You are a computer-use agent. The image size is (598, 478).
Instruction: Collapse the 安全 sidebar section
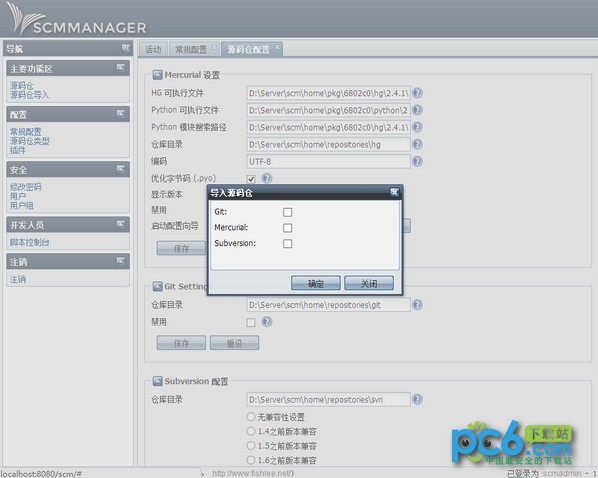pos(121,169)
